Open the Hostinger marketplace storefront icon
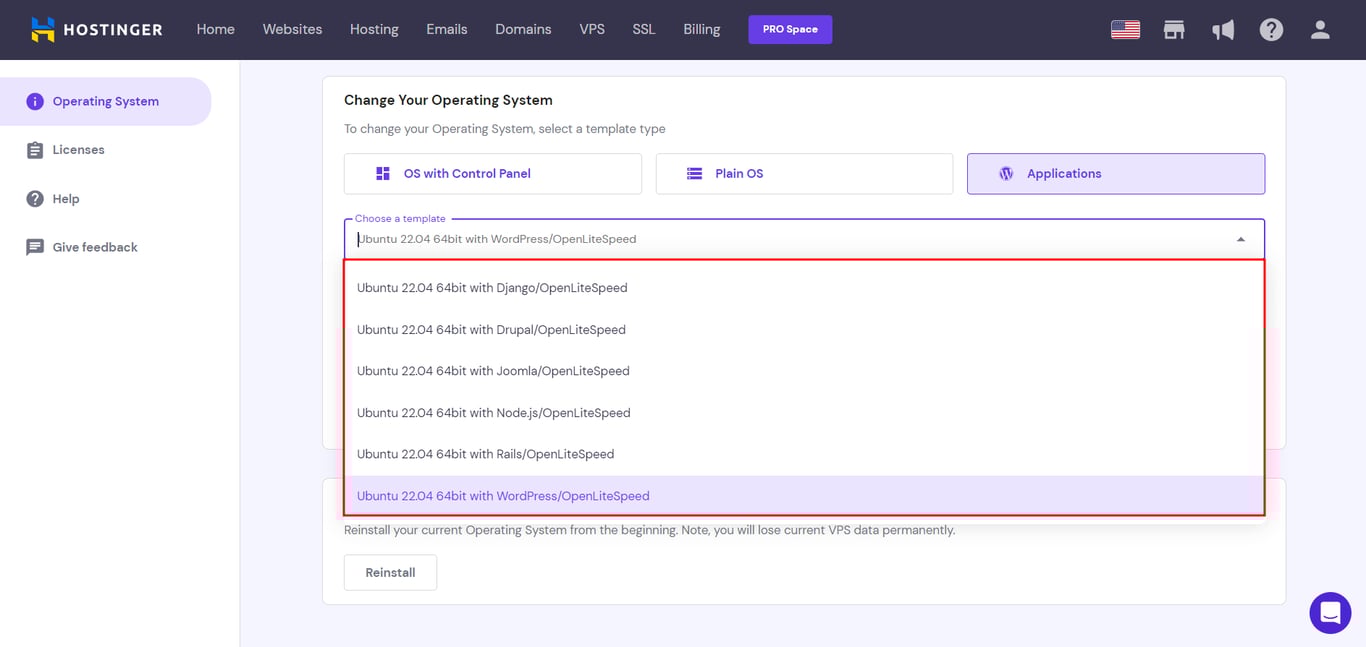Image resolution: width=1366 pixels, height=647 pixels. click(x=1173, y=29)
